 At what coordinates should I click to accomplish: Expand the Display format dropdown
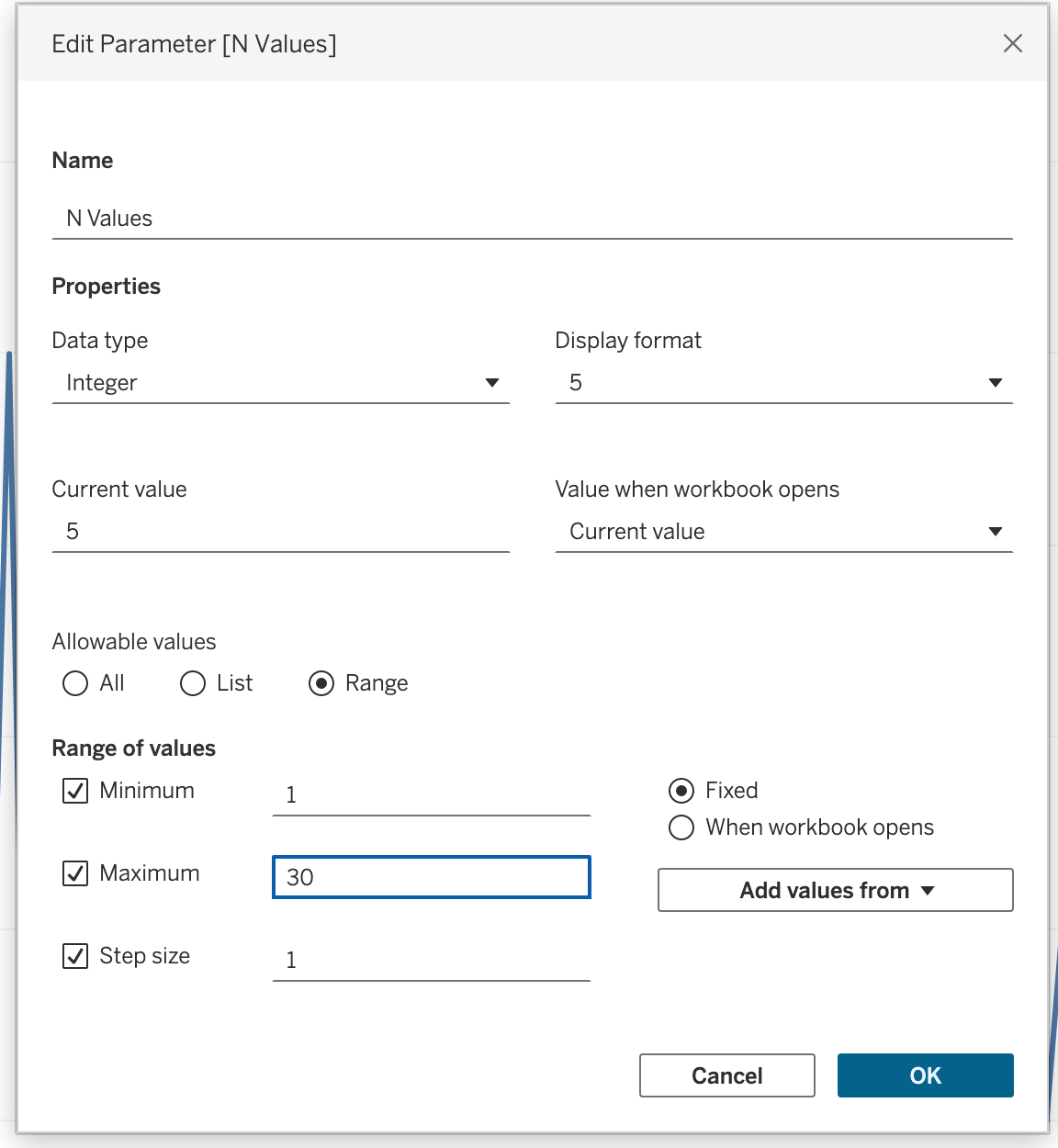pyautogui.click(x=782, y=383)
